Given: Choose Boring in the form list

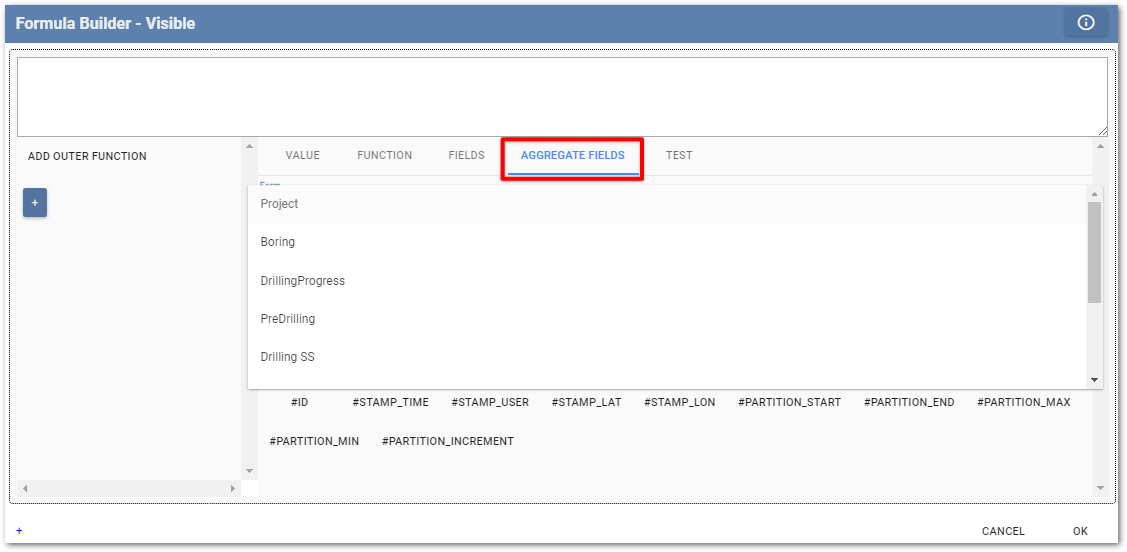Looking at the screenshot, I should (666, 242).
